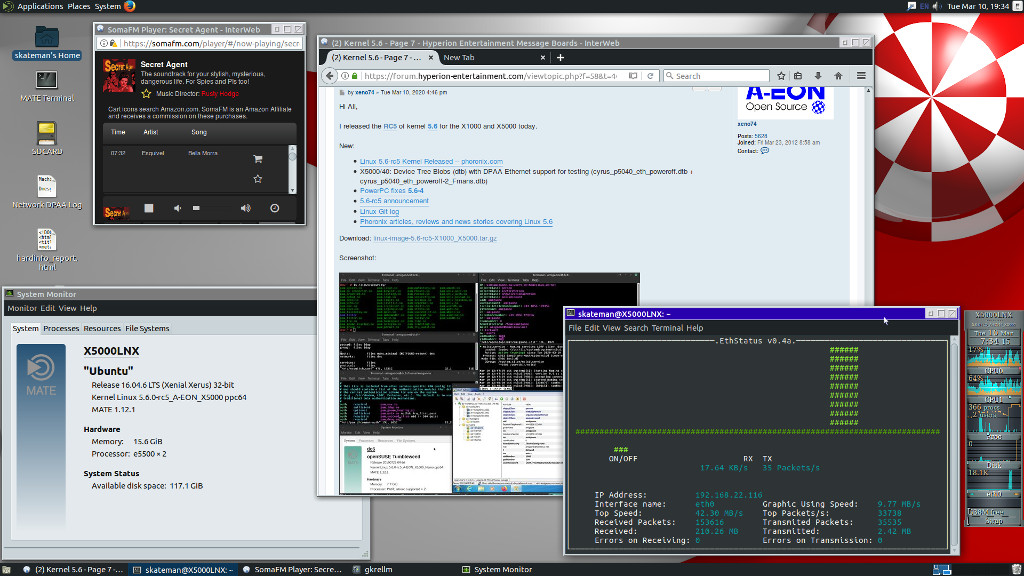Open the trash icon in bottom panel
1024x576 pixels.
pos(1017,569)
